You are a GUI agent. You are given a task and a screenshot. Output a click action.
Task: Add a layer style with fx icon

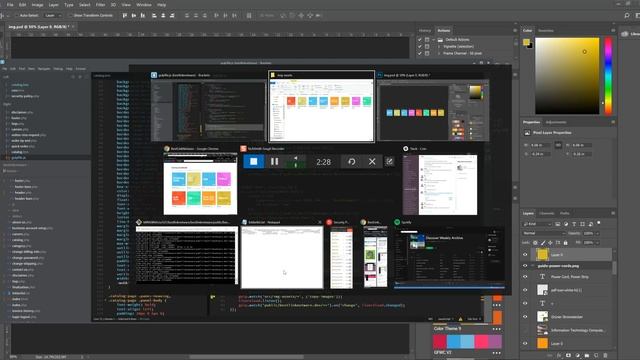[559, 356]
